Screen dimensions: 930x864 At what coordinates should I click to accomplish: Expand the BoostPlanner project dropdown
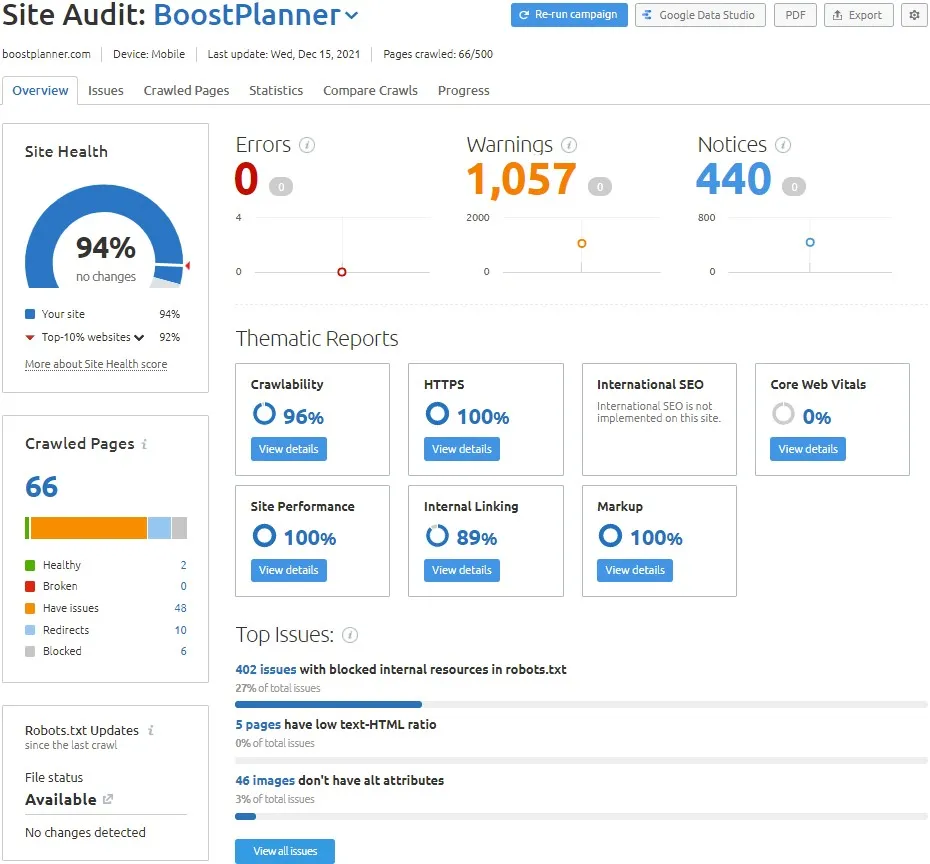click(351, 15)
